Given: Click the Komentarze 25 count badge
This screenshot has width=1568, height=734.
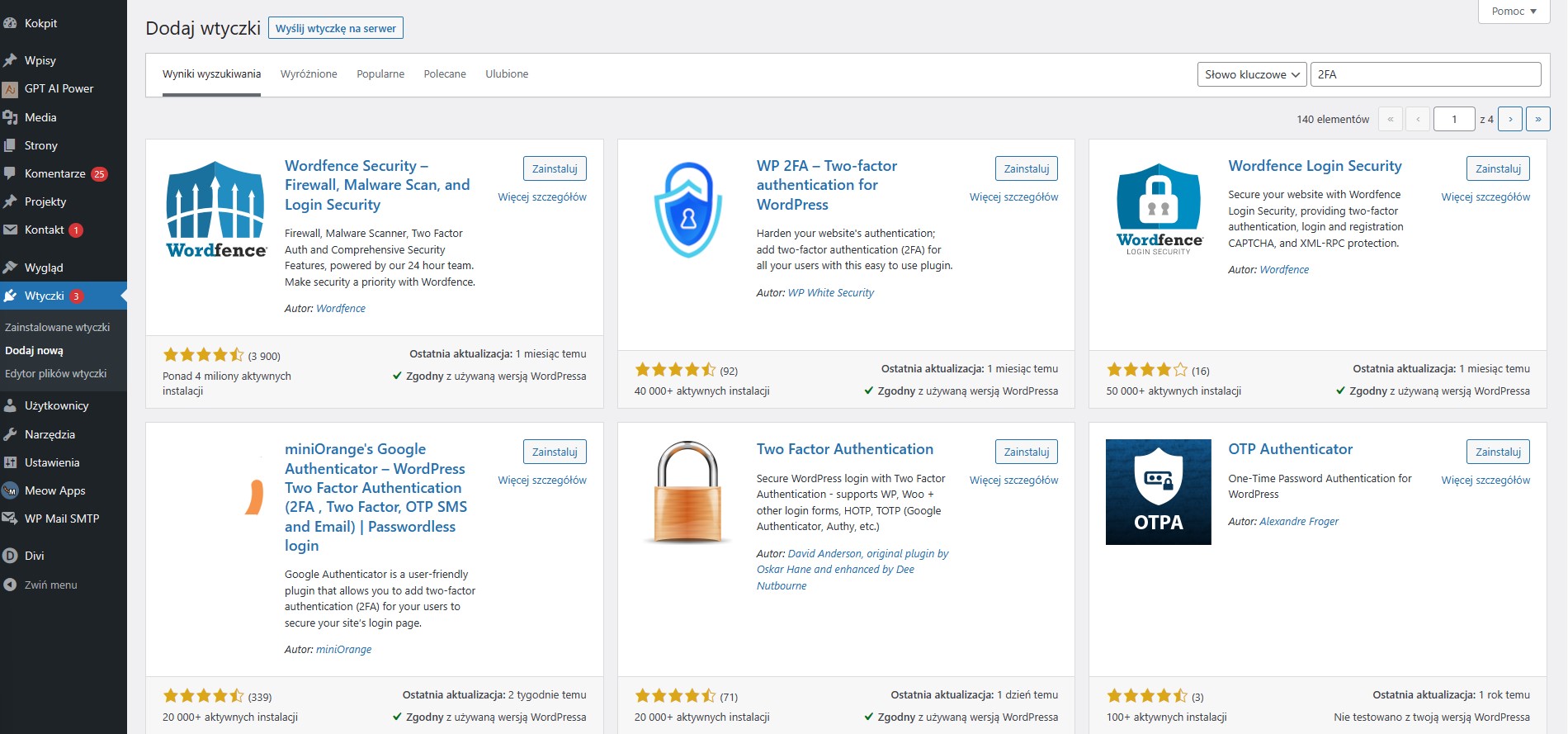Looking at the screenshot, I should click(99, 174).
